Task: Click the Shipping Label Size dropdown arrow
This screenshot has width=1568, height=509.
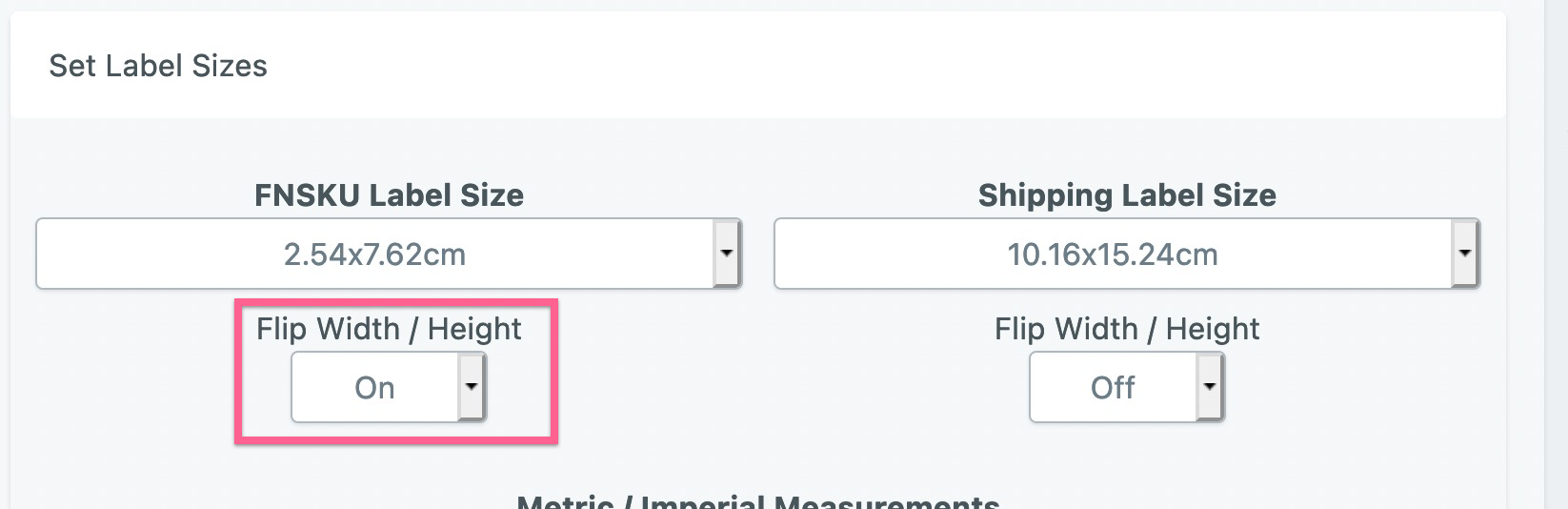Action: click(1465, 254)
